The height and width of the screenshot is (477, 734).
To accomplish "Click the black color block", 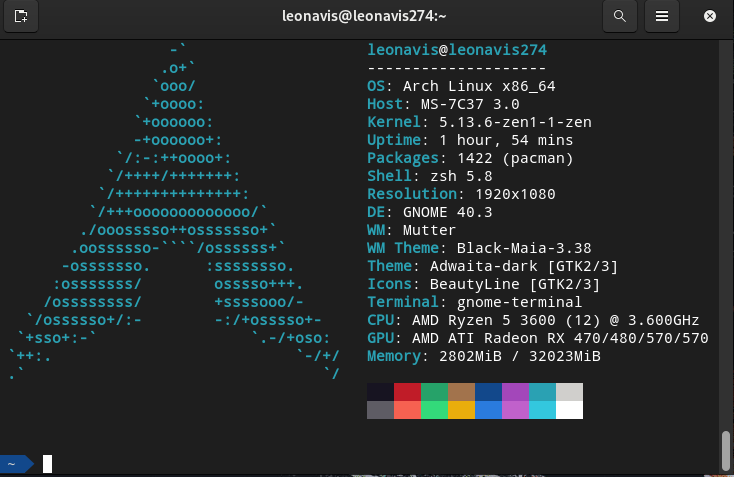I will coord(381,392).
